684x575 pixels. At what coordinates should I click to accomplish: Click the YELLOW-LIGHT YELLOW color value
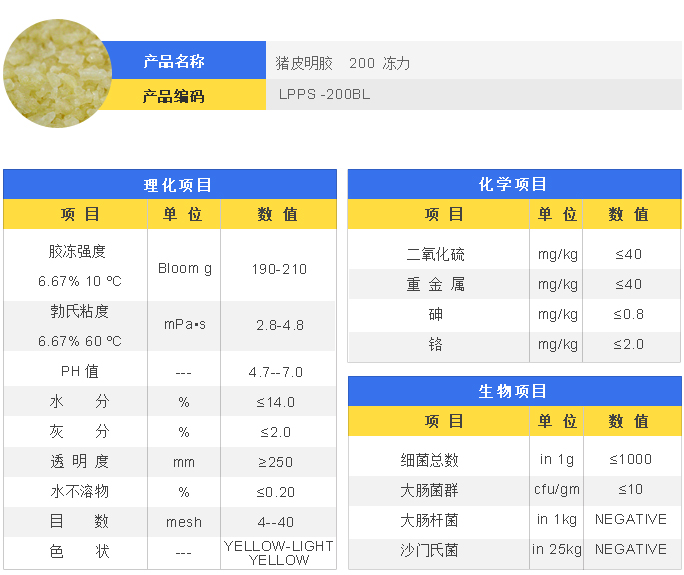click(x=279, y=553)
